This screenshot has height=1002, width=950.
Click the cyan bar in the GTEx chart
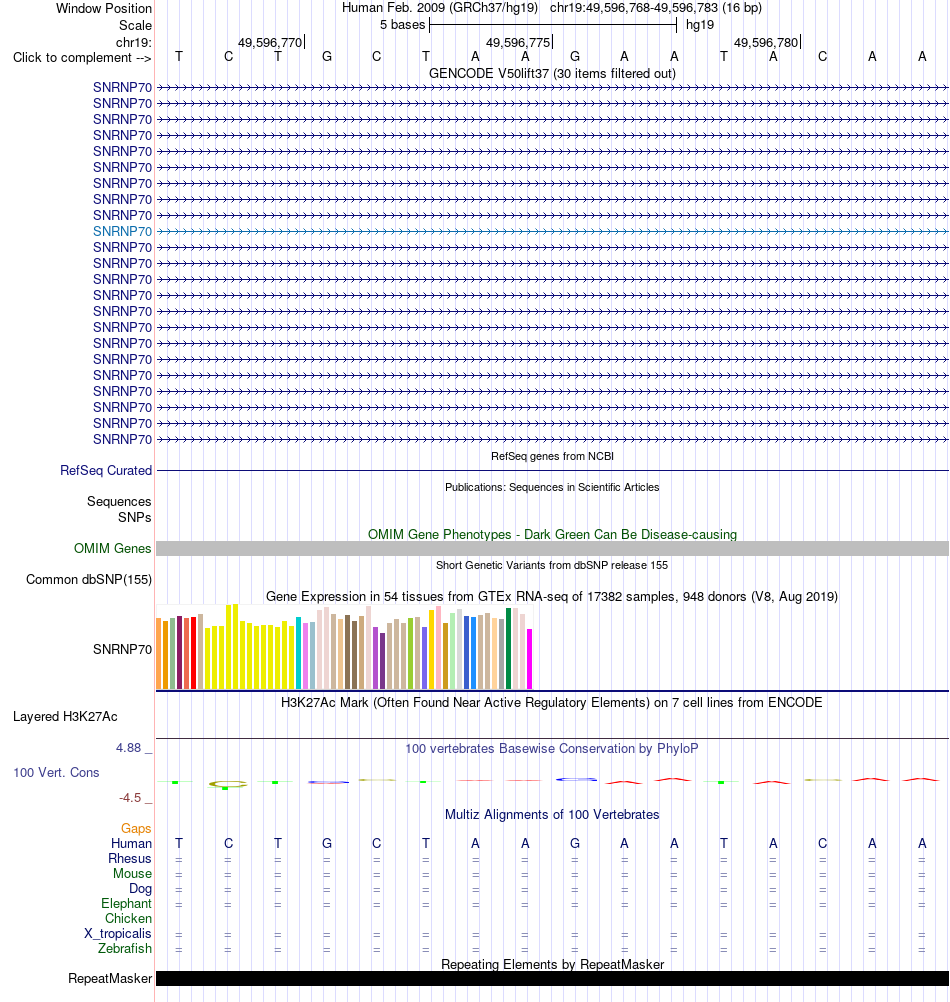(298, 653)
